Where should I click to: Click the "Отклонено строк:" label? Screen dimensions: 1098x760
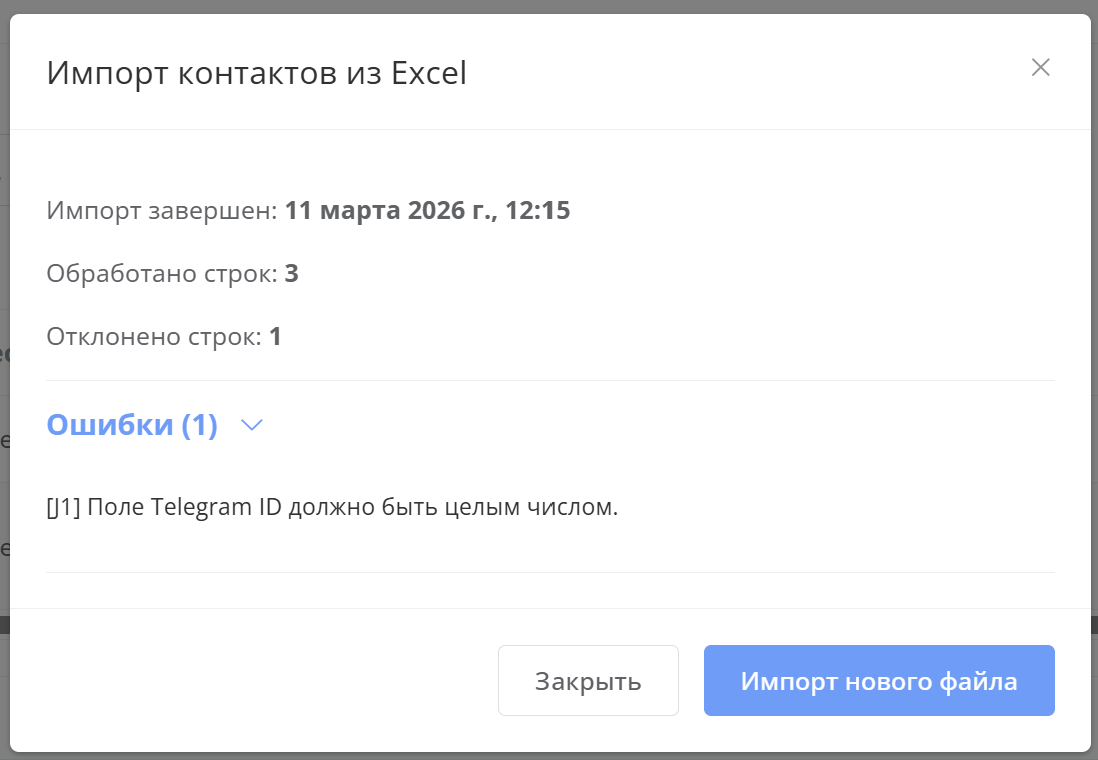153,337
